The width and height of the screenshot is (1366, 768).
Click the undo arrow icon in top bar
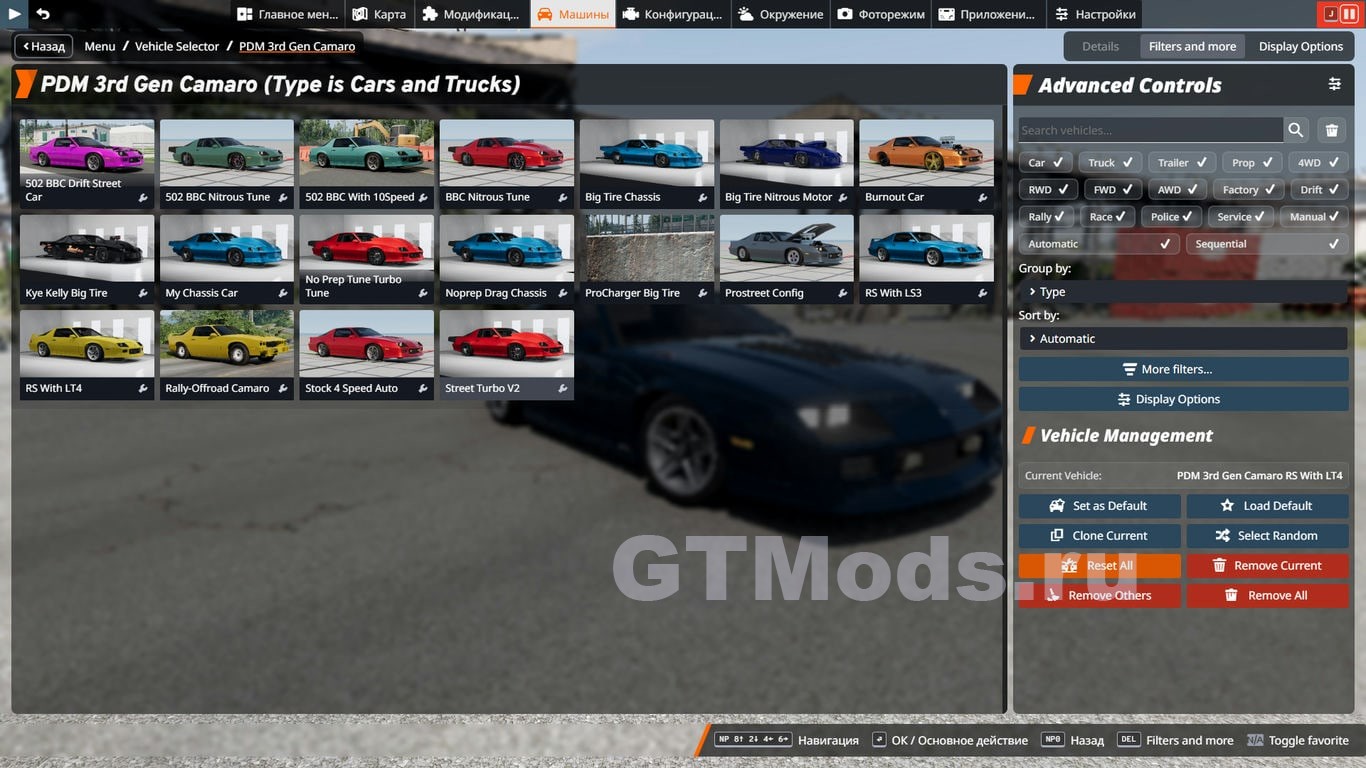(43, 14)
